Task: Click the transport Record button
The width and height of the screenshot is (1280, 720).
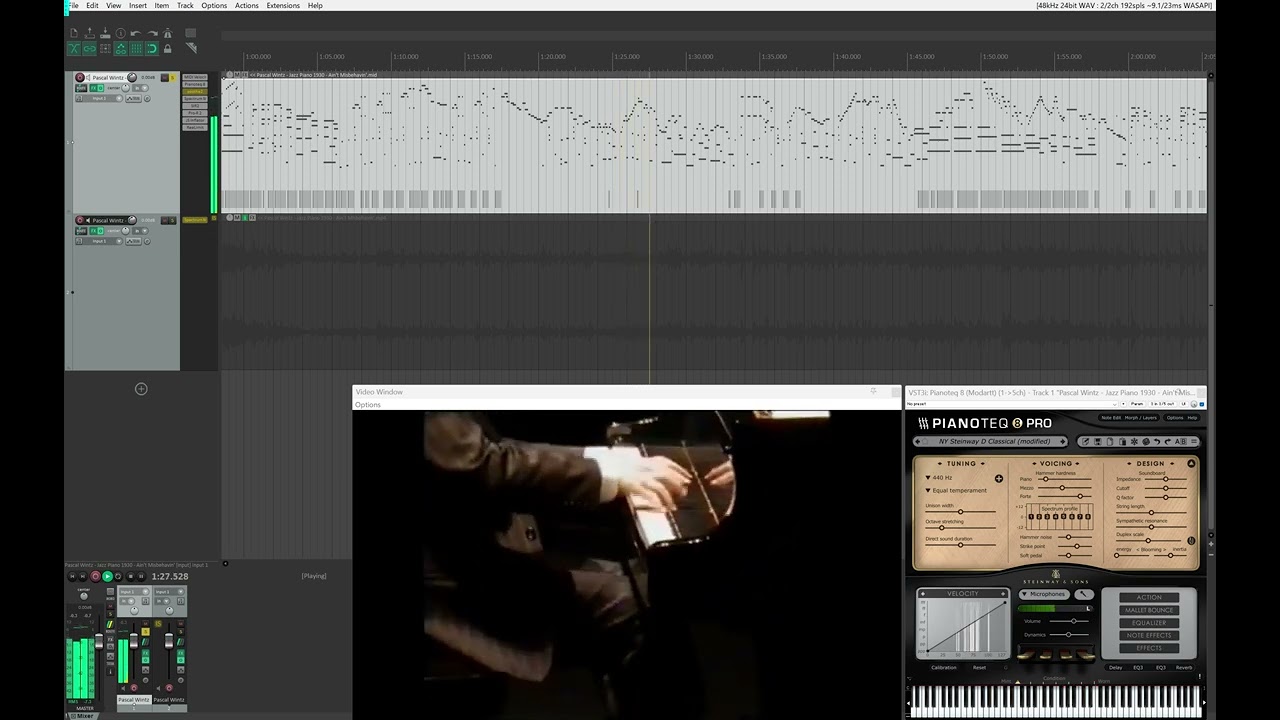Action: 95,576
